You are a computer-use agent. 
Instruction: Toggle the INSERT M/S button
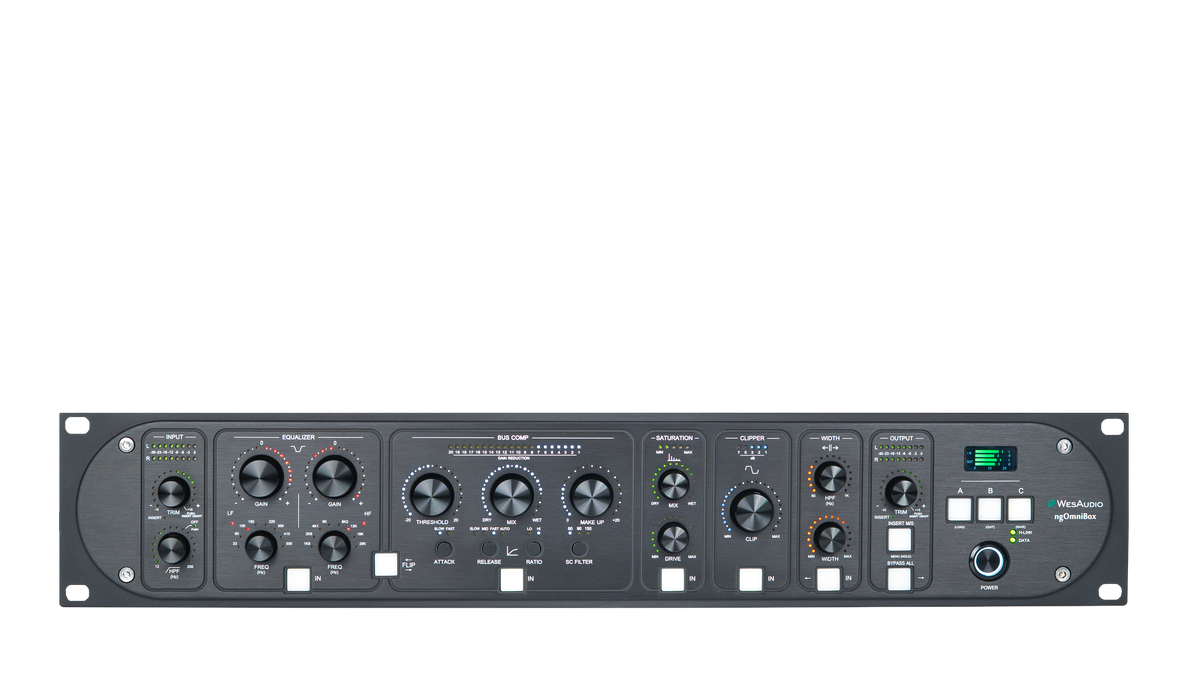click(900, 541)
